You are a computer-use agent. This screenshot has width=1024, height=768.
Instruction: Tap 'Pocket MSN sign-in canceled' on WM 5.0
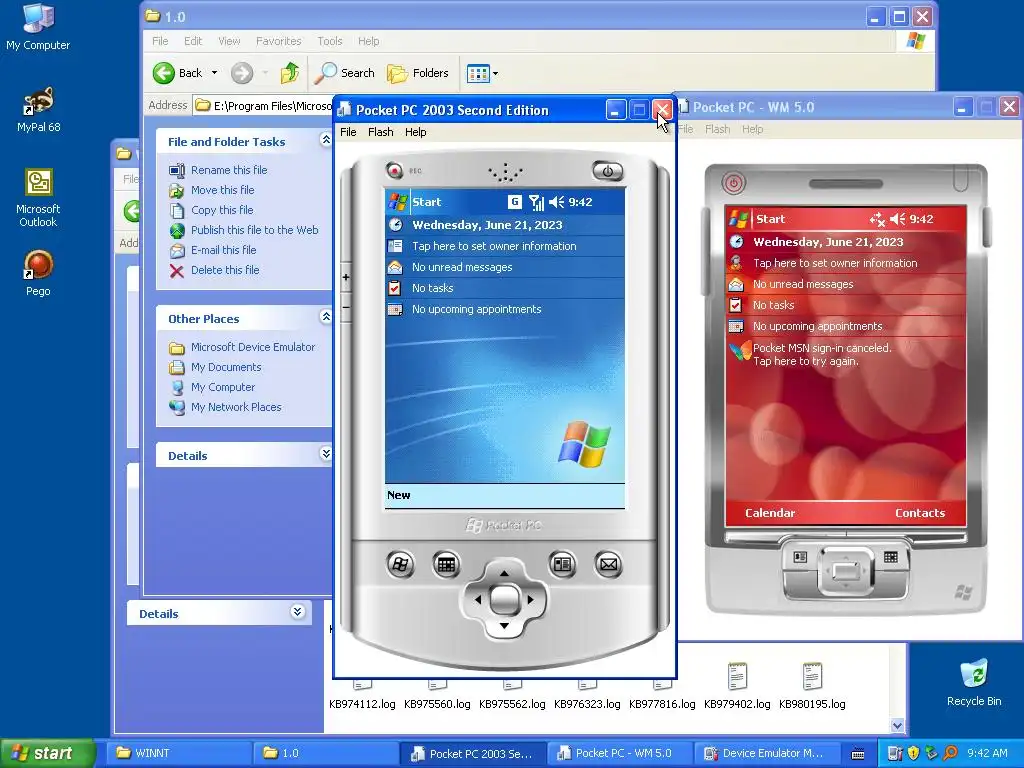tap(822, 348)
